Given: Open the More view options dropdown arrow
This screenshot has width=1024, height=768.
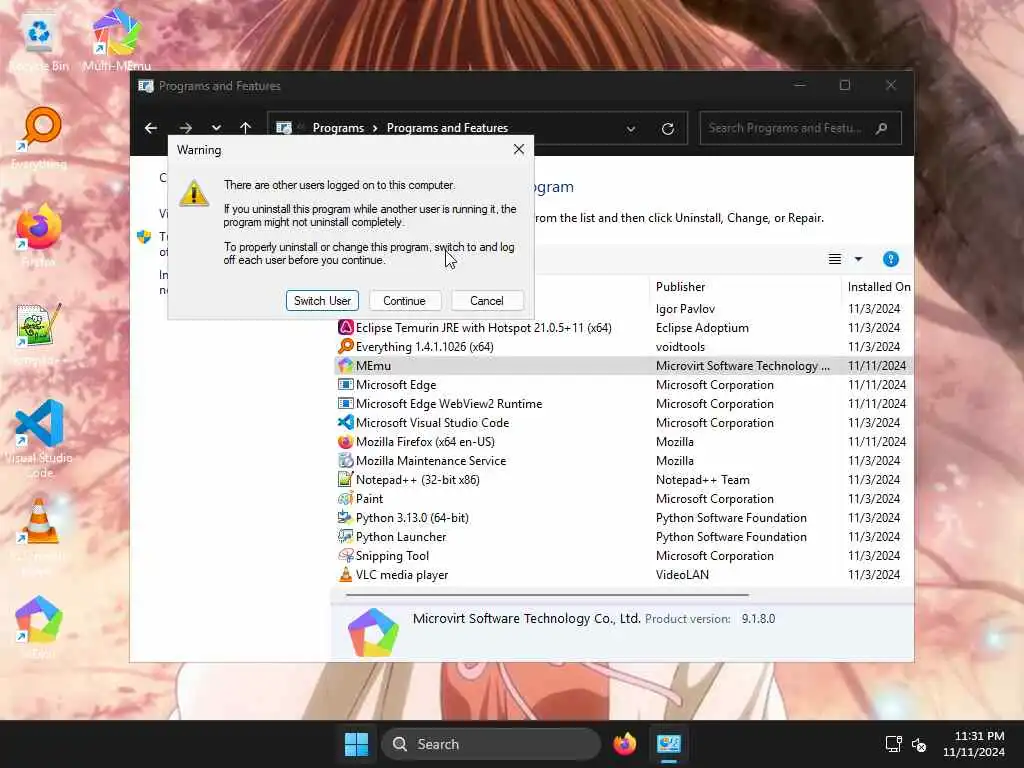Looking at the screenshot, I should [858, 259].
